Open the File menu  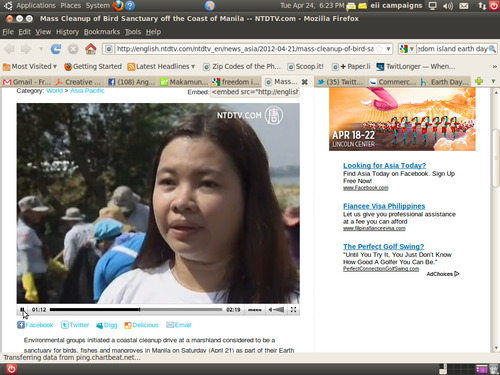point(8,32)
